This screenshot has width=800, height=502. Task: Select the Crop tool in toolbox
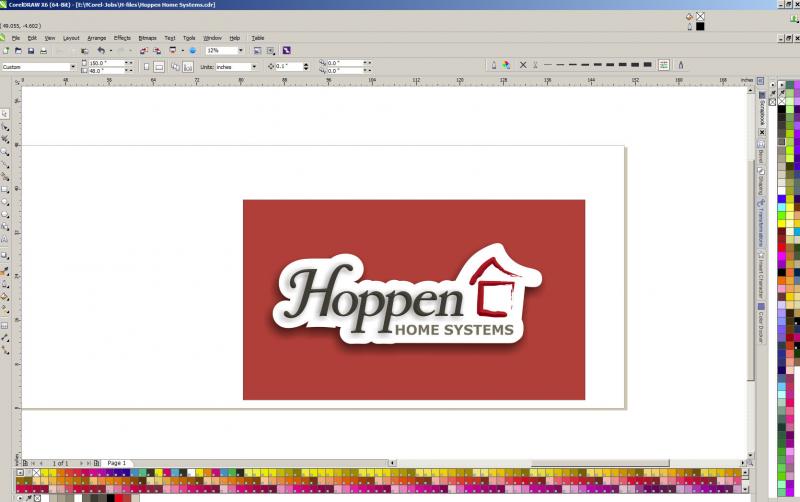point(5,139)
